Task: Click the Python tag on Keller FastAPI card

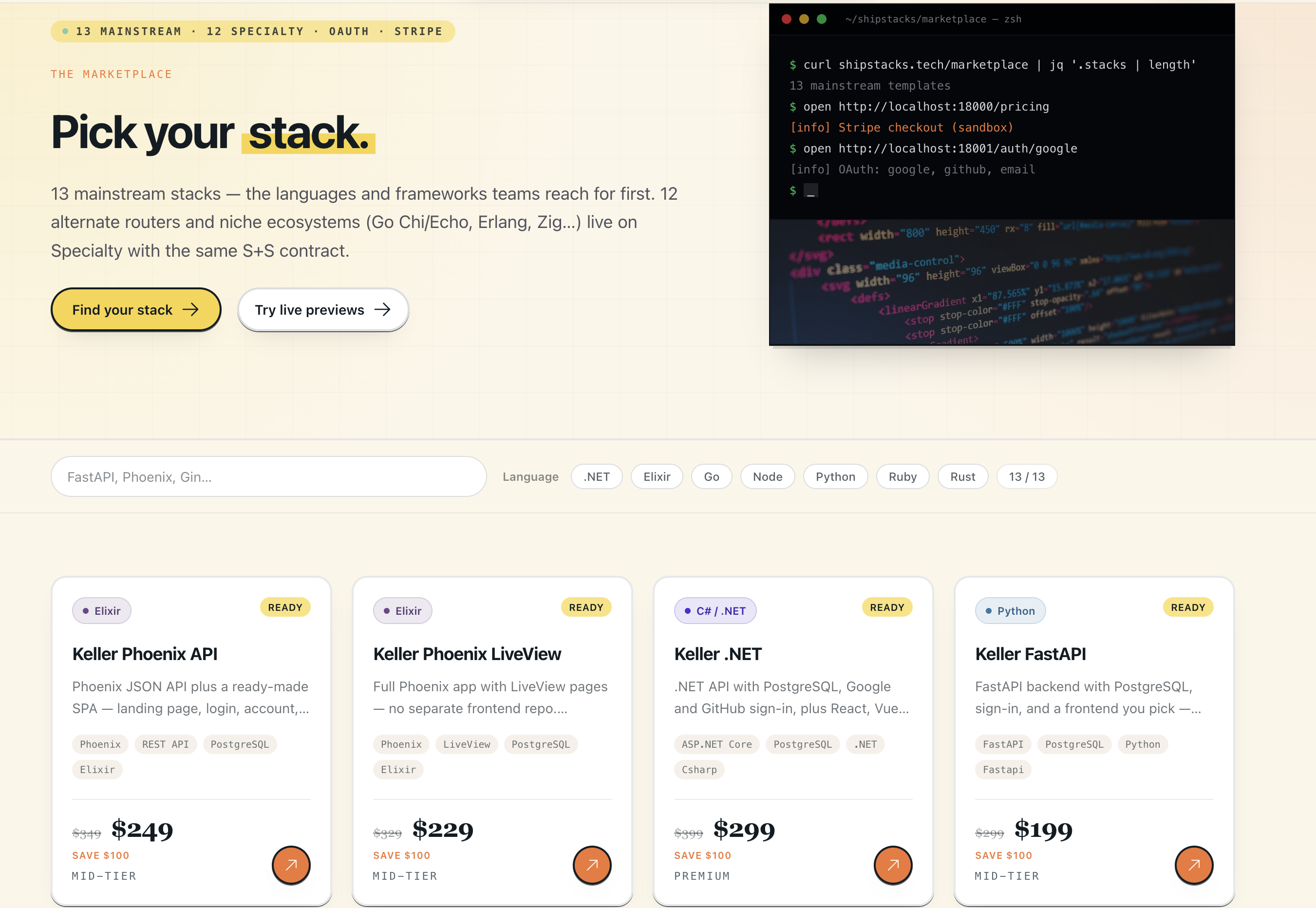Action: 1143,744
